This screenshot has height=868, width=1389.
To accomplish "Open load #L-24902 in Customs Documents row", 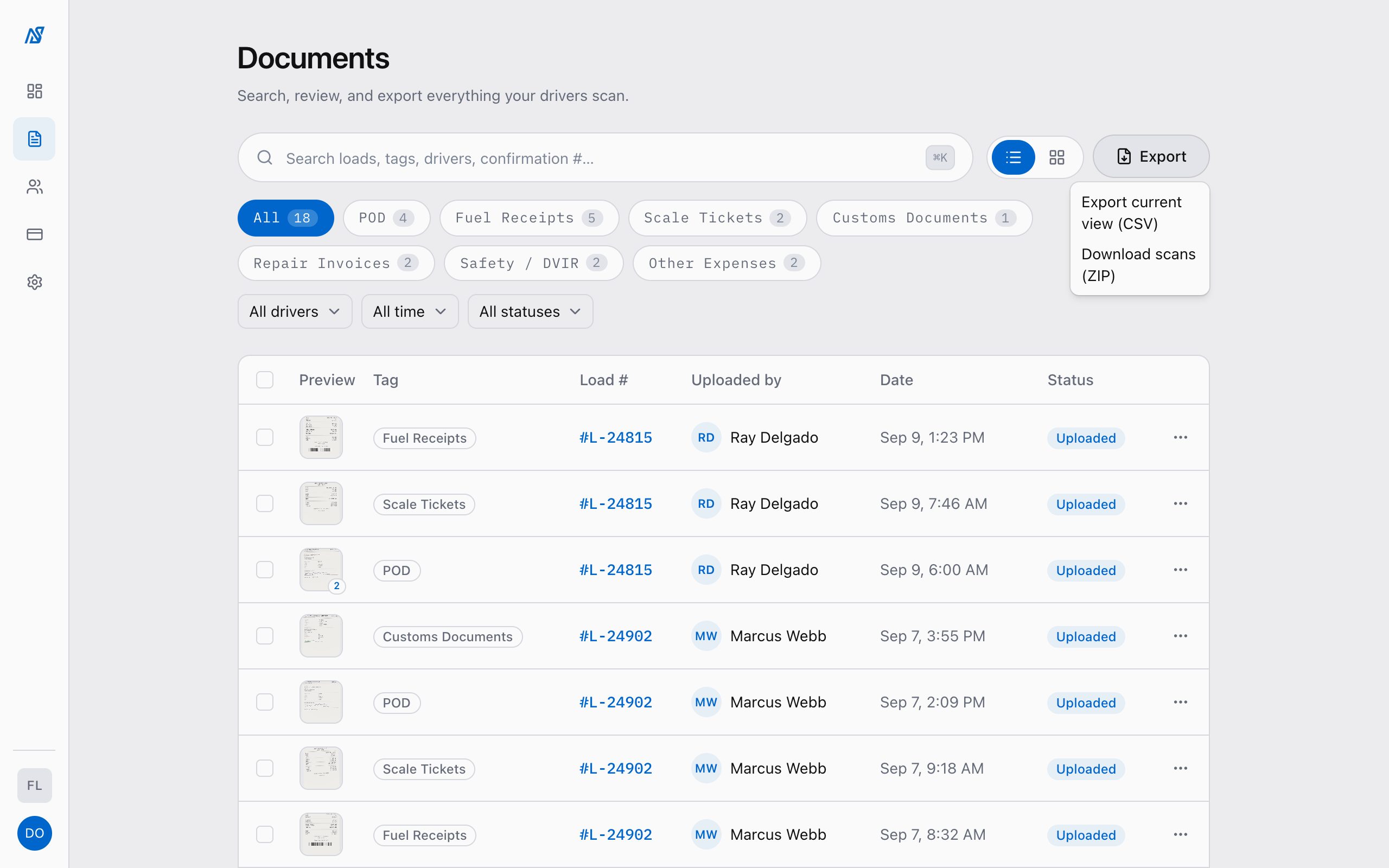I will pos(616,636).
